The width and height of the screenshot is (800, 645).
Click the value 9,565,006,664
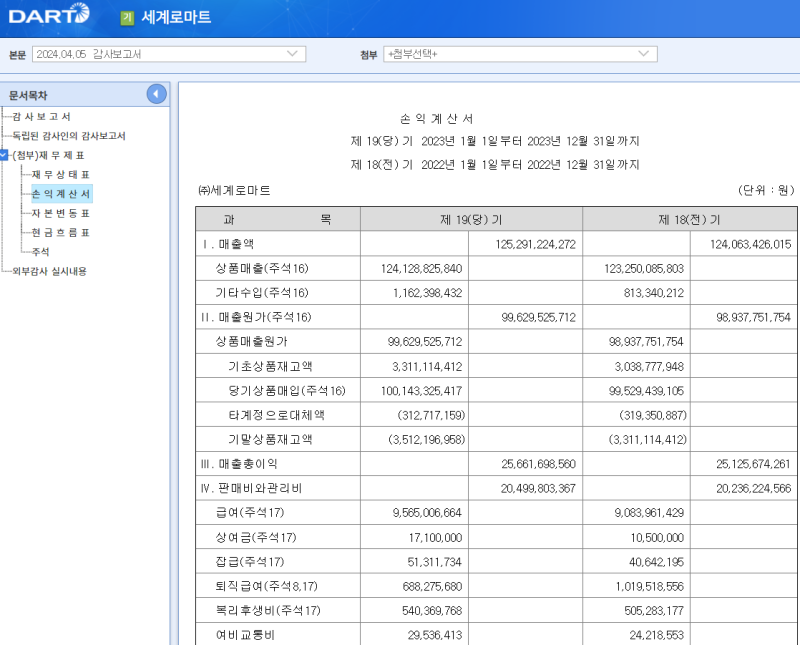(x=427, y=513)
